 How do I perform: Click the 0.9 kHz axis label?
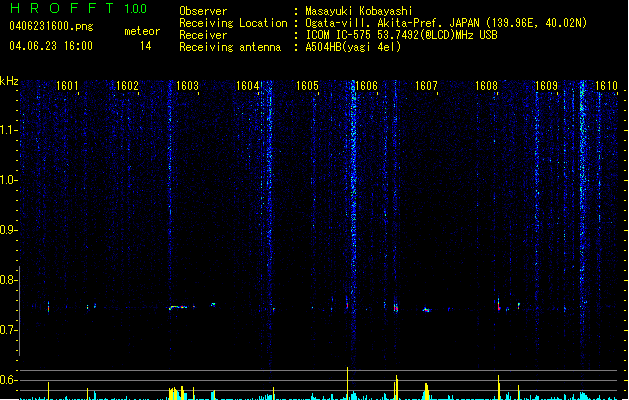click(x=9, y=230)
